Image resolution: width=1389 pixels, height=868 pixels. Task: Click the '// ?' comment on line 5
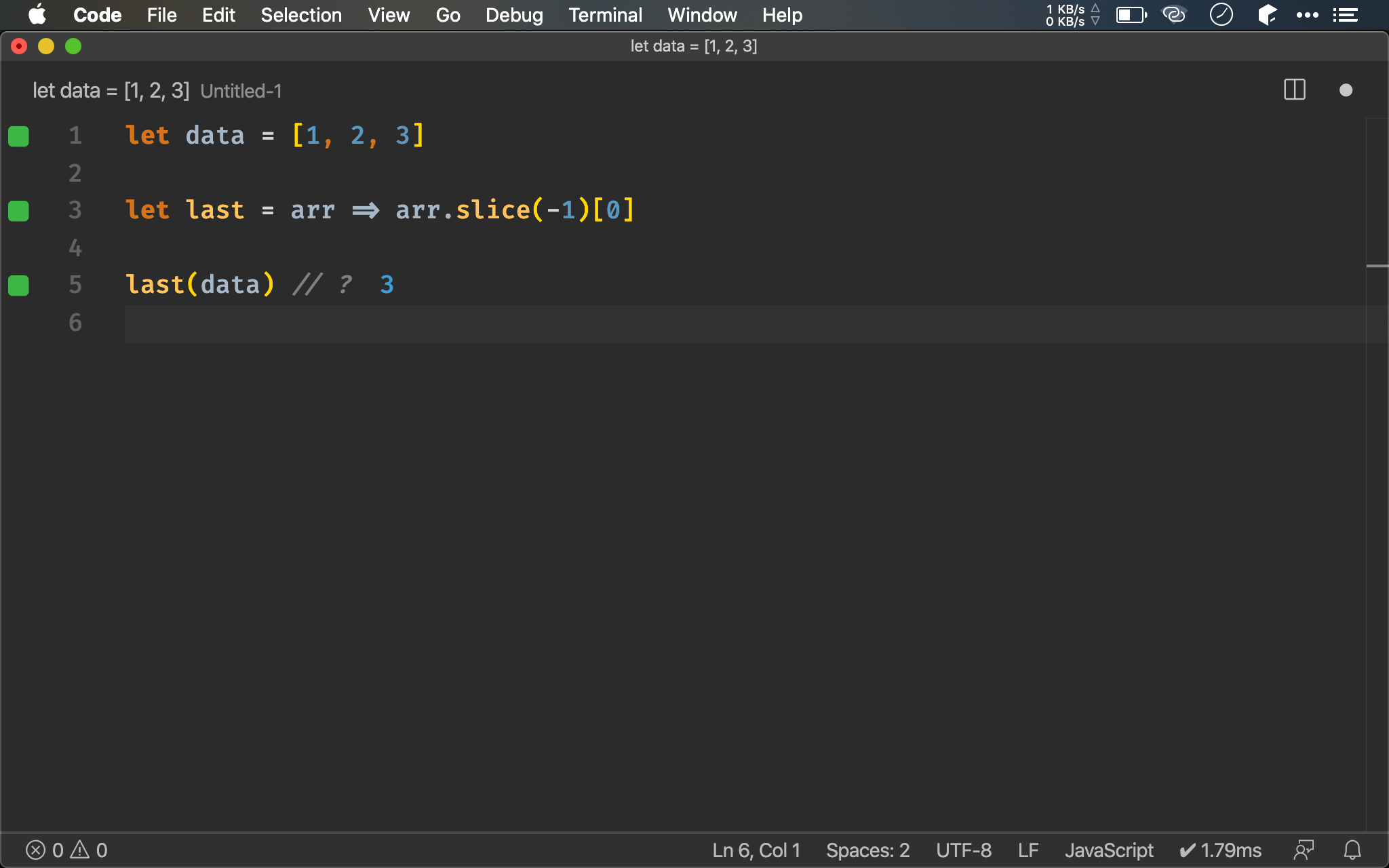[323, 285]
